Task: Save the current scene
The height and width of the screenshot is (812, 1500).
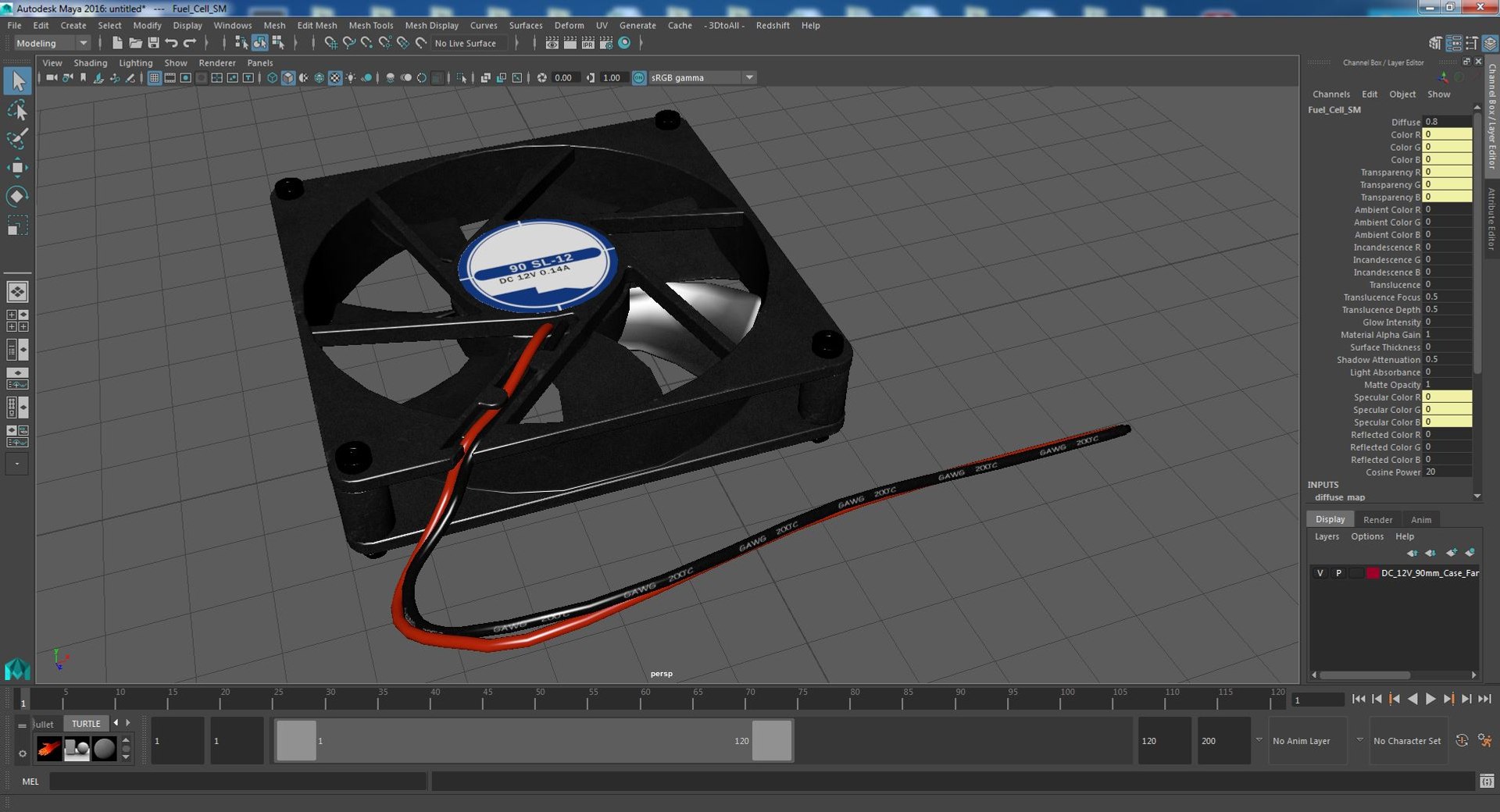Action: (x=153, y=43)
